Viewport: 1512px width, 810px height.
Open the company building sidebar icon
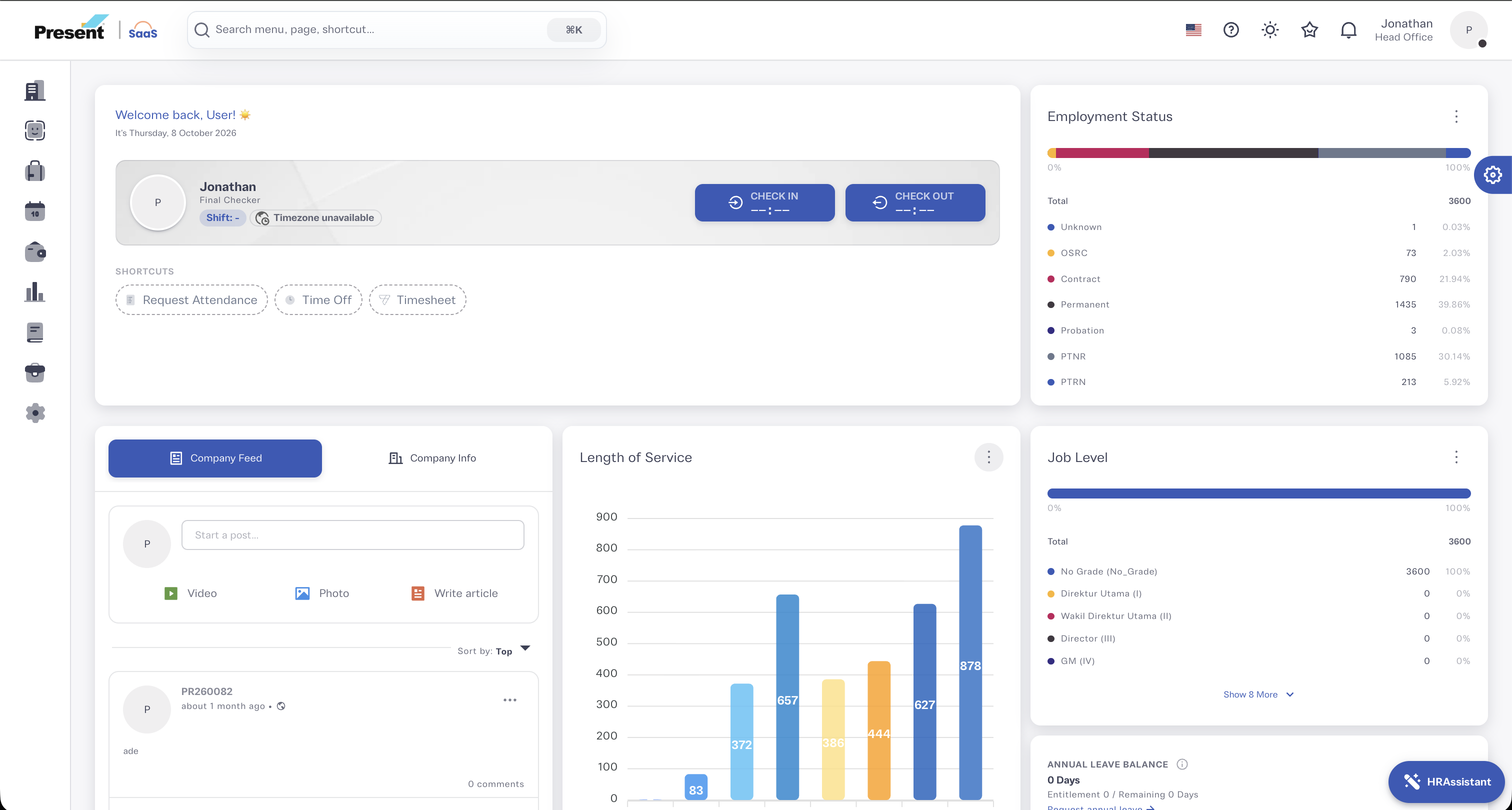(34, 90)
